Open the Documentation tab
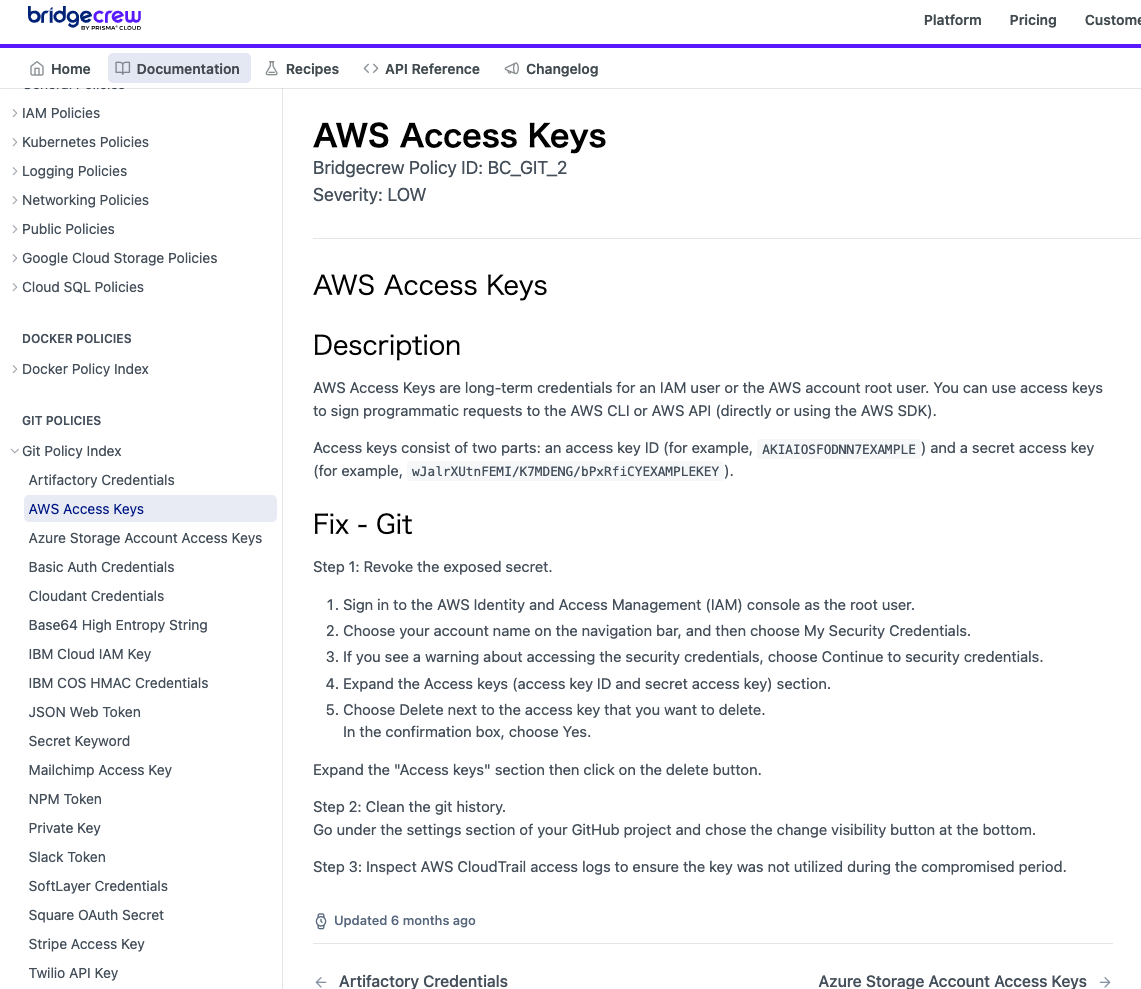The width and height of the screenshot is (1141, 989). 179,68
